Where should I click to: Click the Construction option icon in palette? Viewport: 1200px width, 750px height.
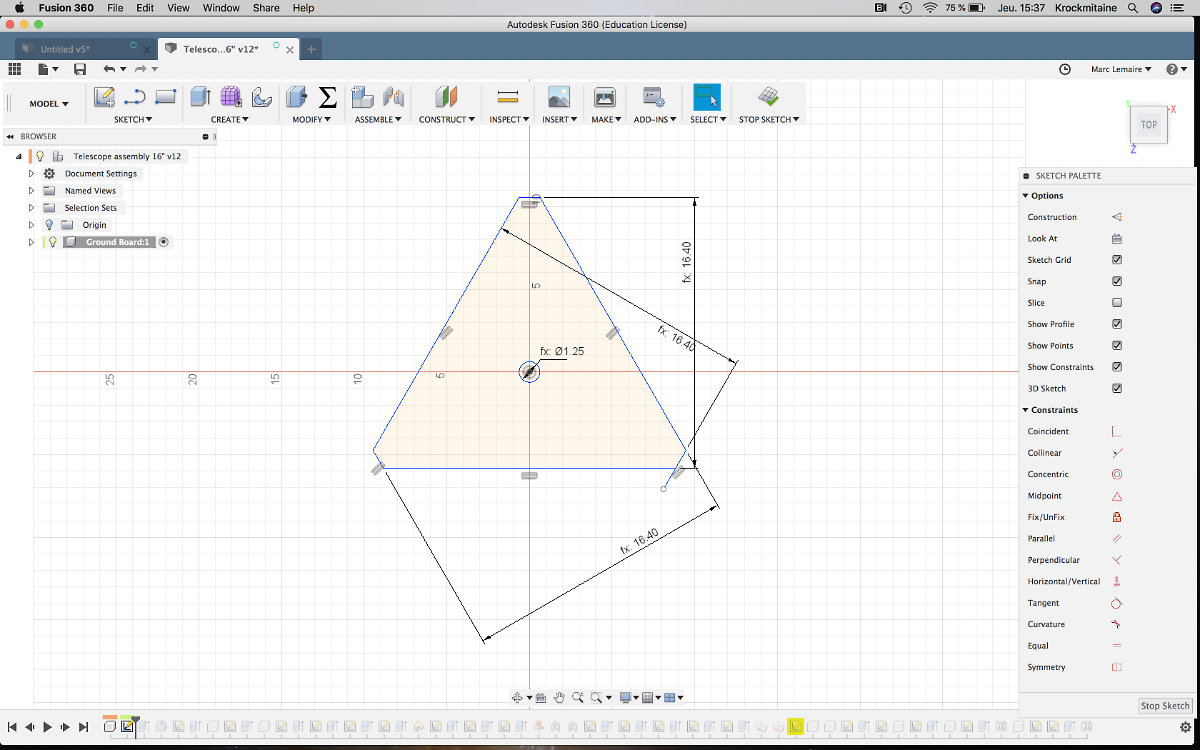point(1117,217)
